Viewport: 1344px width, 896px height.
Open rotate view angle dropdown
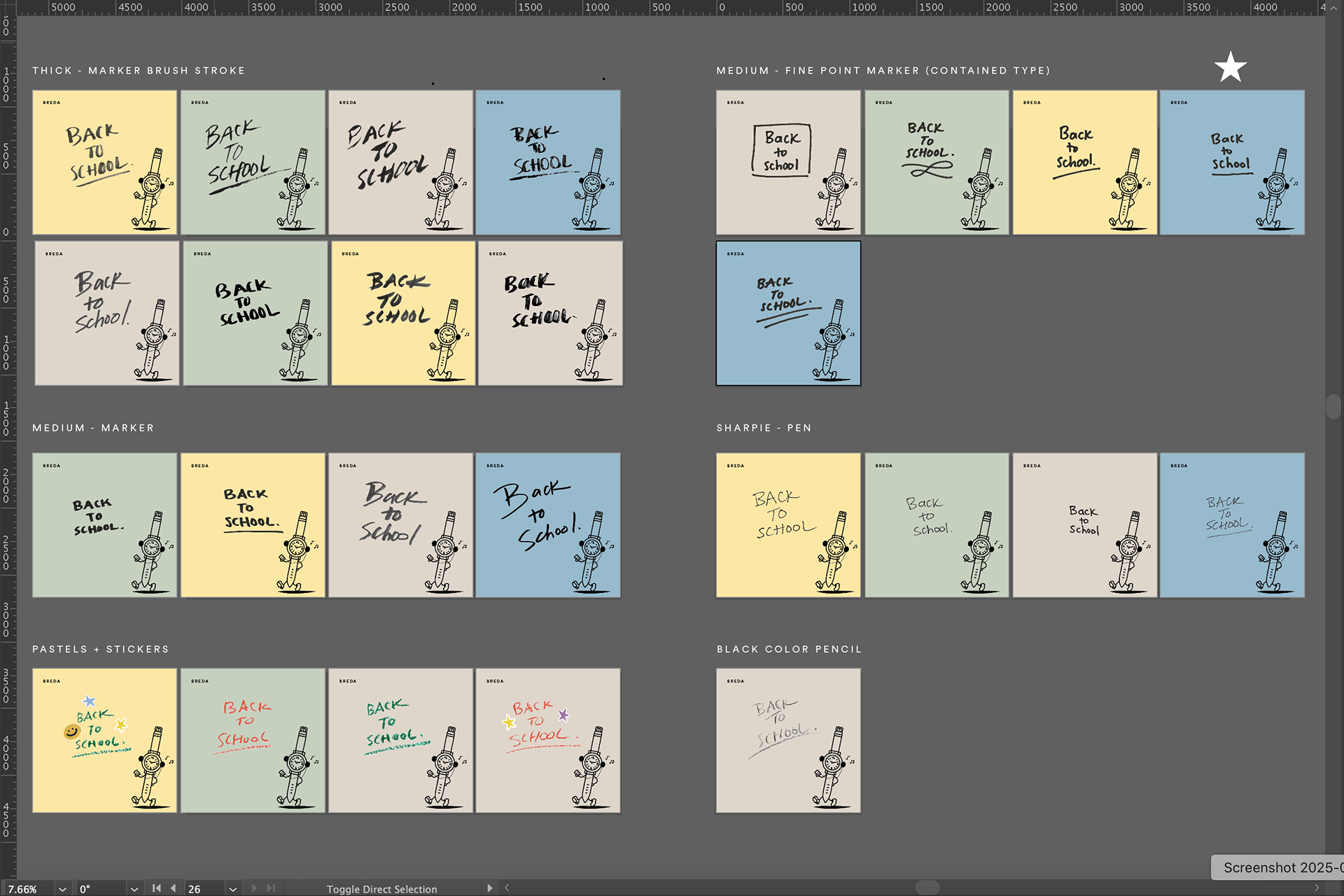134,889
